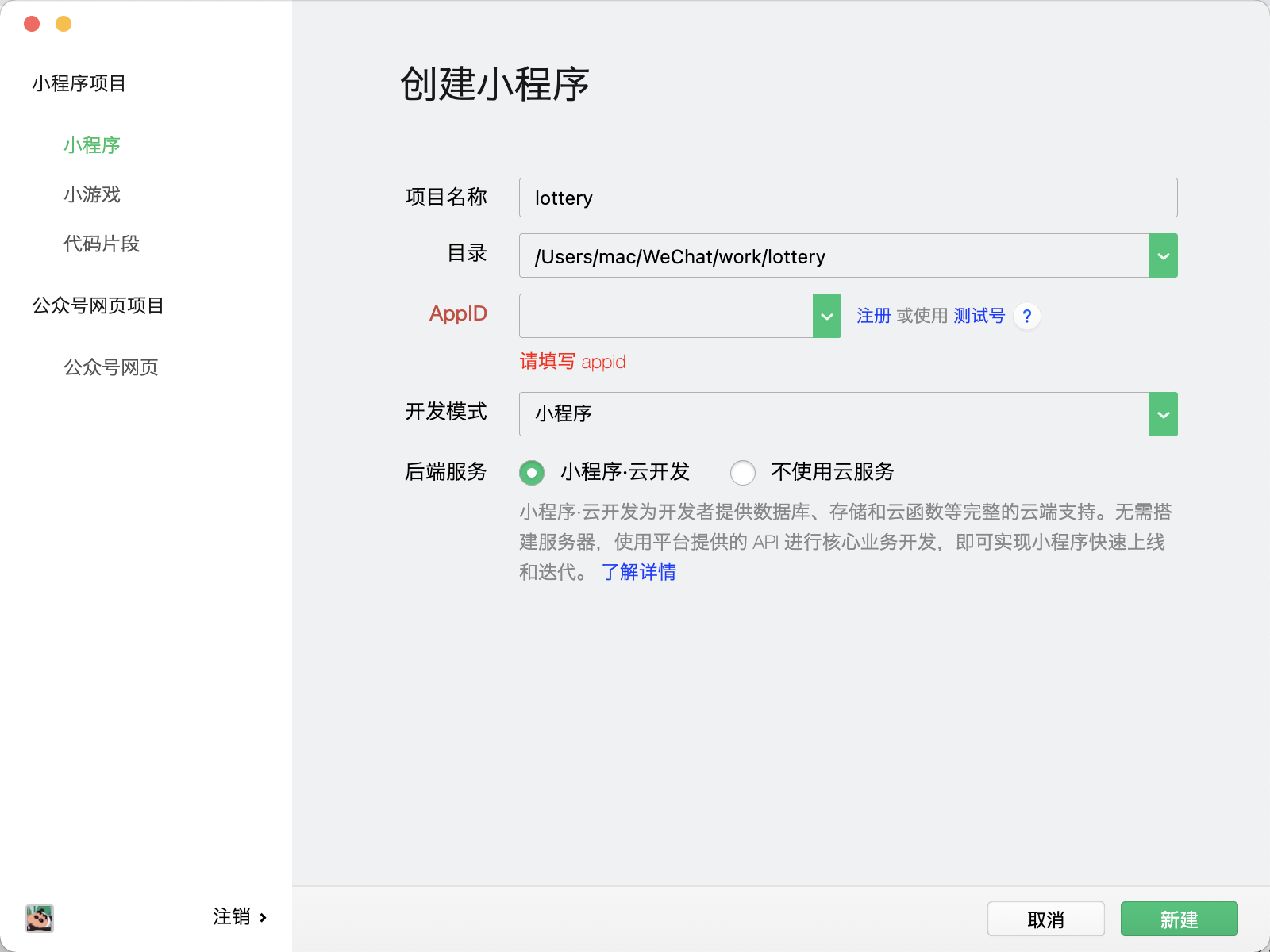The height and width of the screenshot is (952, 1270).
Task: Click the AppID help question mark icon
Action: [x=1026, y=317]
